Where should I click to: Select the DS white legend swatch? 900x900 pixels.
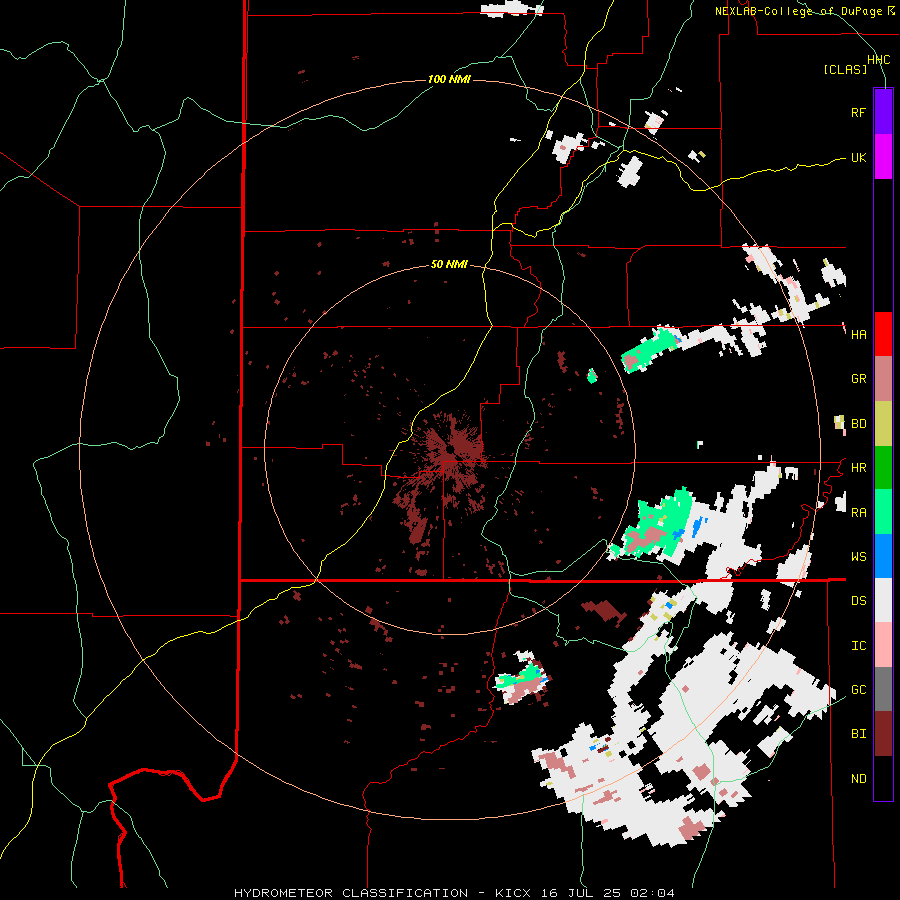pos(883,600)
